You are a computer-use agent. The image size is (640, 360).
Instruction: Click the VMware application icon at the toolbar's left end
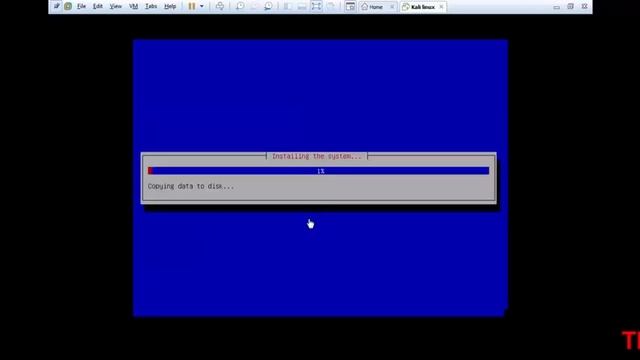point(56,6)
